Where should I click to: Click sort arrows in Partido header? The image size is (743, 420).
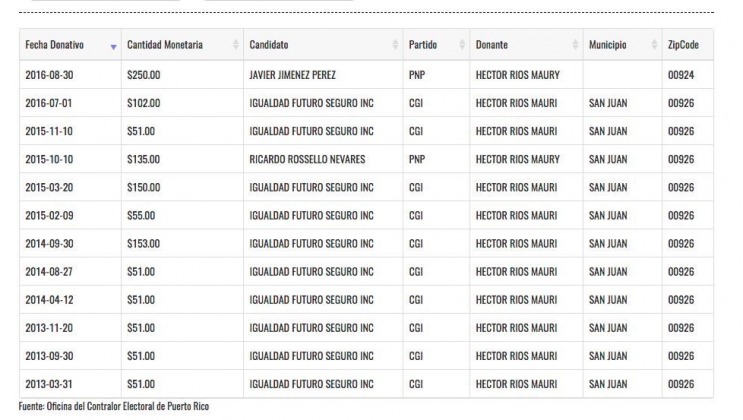[x=462, y=45]
